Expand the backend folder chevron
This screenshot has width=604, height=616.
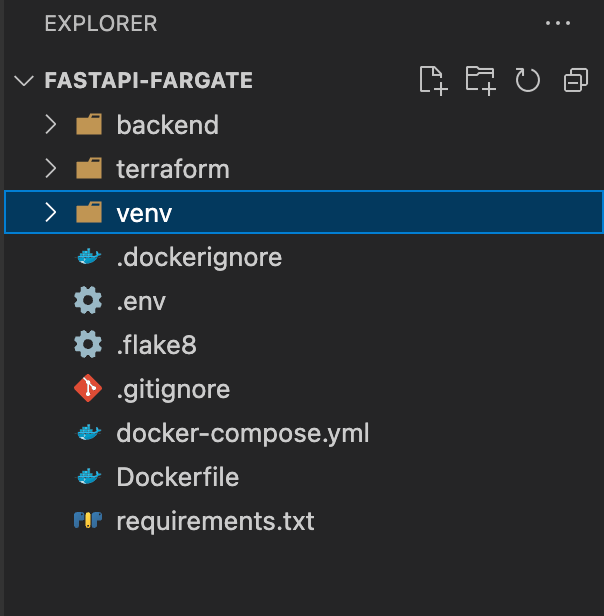pyautogui.click(x=51, y=125)
